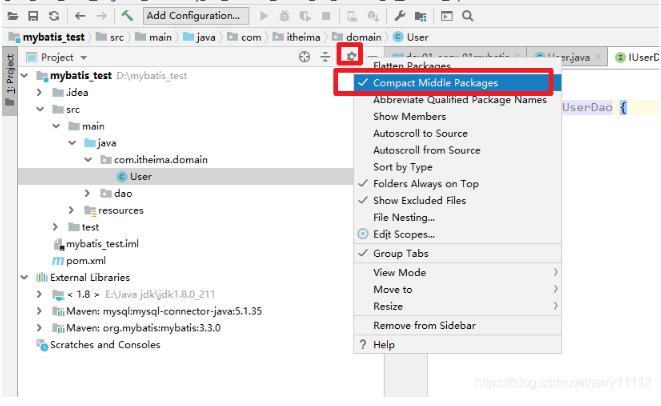Viewport: 661px width, 406px height.
Task: Click the Save All toolbar icon
Action: coord(33,16)
